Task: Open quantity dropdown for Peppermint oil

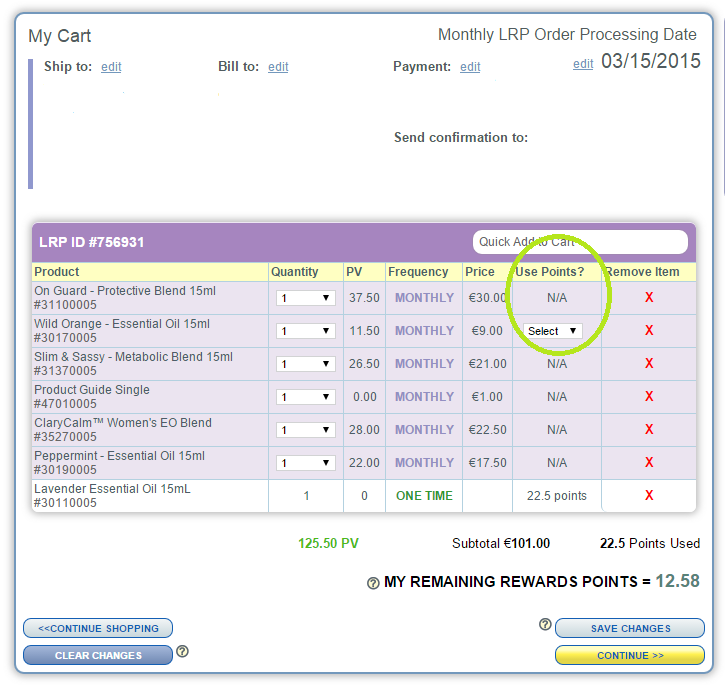Action: tap(306, 463)
